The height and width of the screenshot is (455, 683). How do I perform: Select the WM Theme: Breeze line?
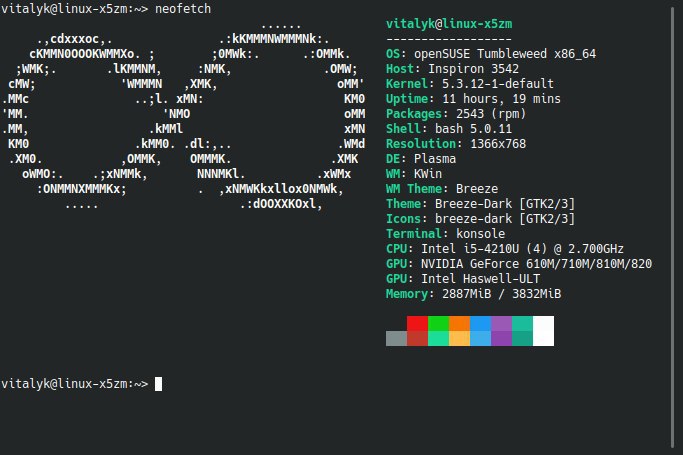pos(442,189)
